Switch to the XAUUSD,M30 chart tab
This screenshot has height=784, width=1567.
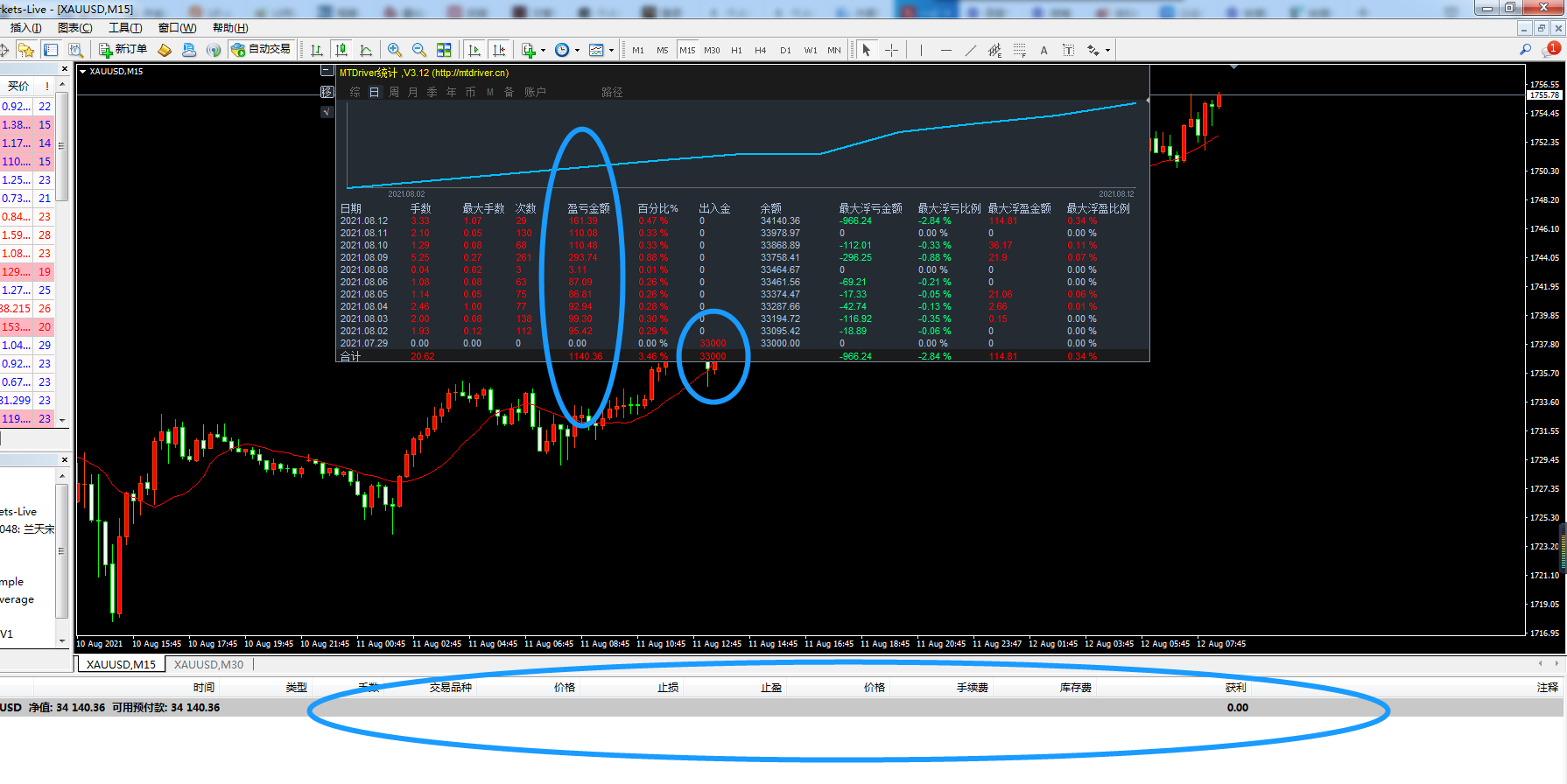pos(208,665)
